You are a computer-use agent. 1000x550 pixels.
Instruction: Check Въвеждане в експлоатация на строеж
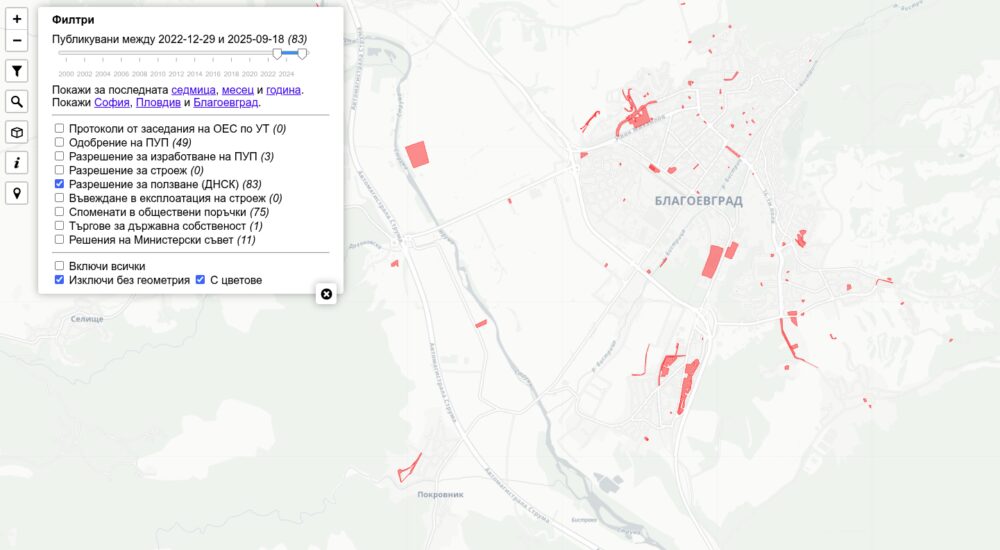pos(59,198)
